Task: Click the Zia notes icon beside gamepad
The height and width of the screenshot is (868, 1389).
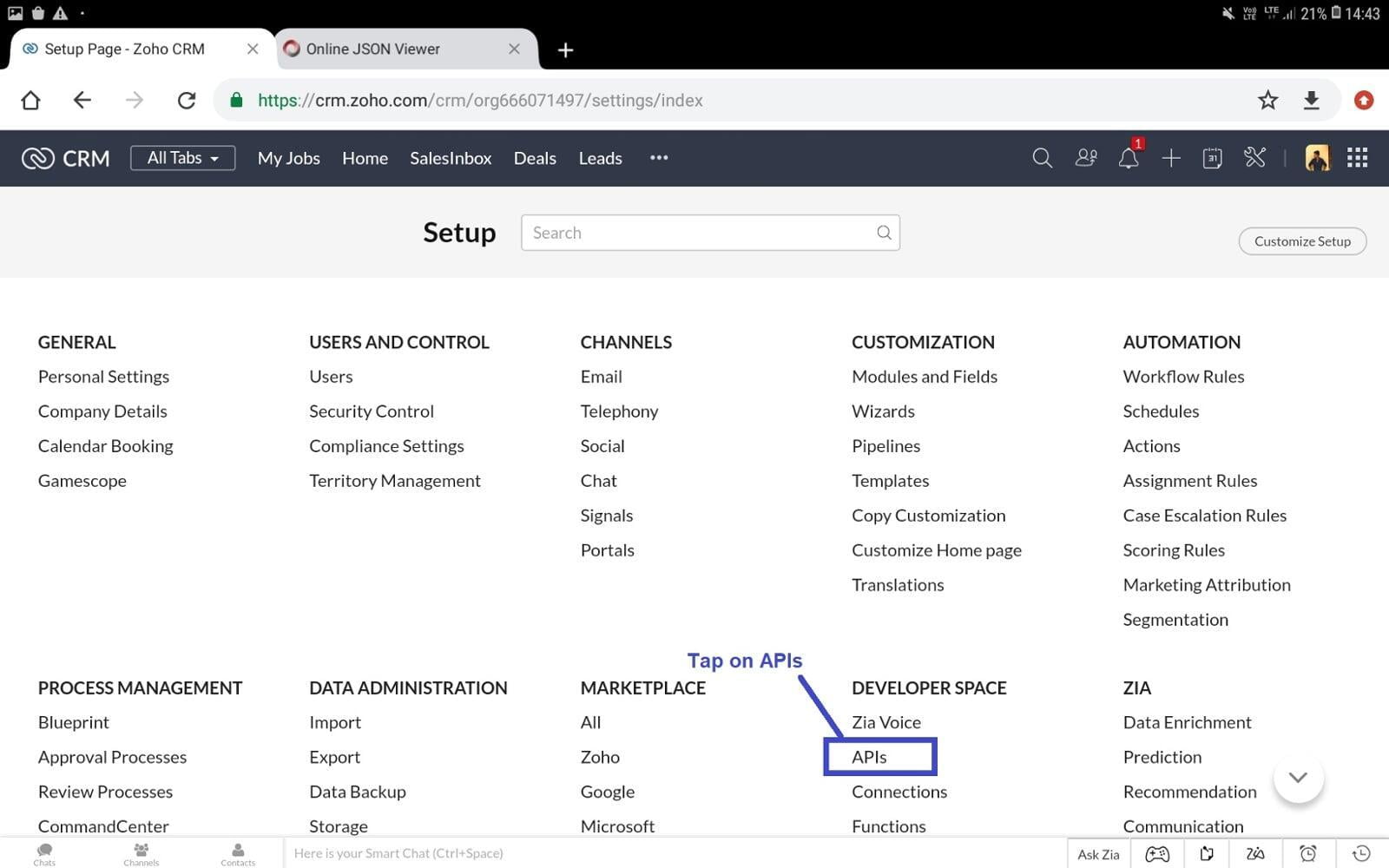Action: [x=1207, y=854]
